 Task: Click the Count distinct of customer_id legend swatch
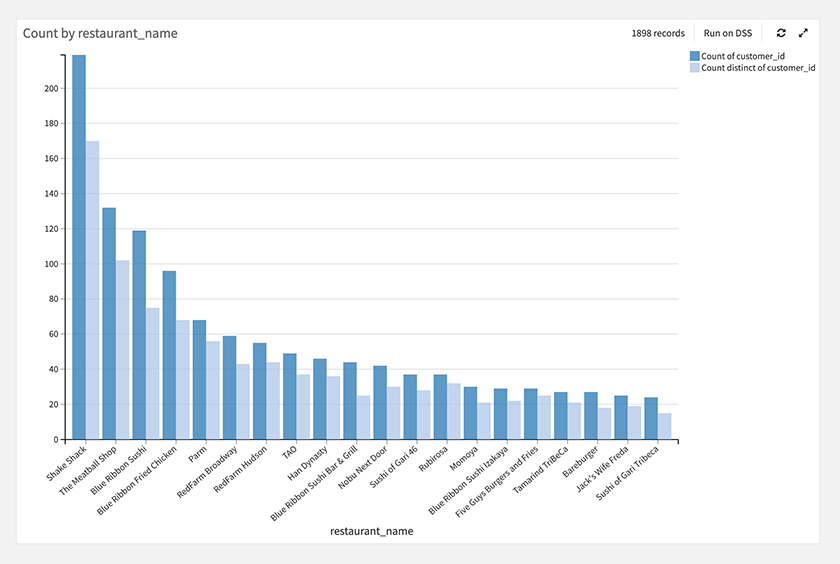point(694,67)
